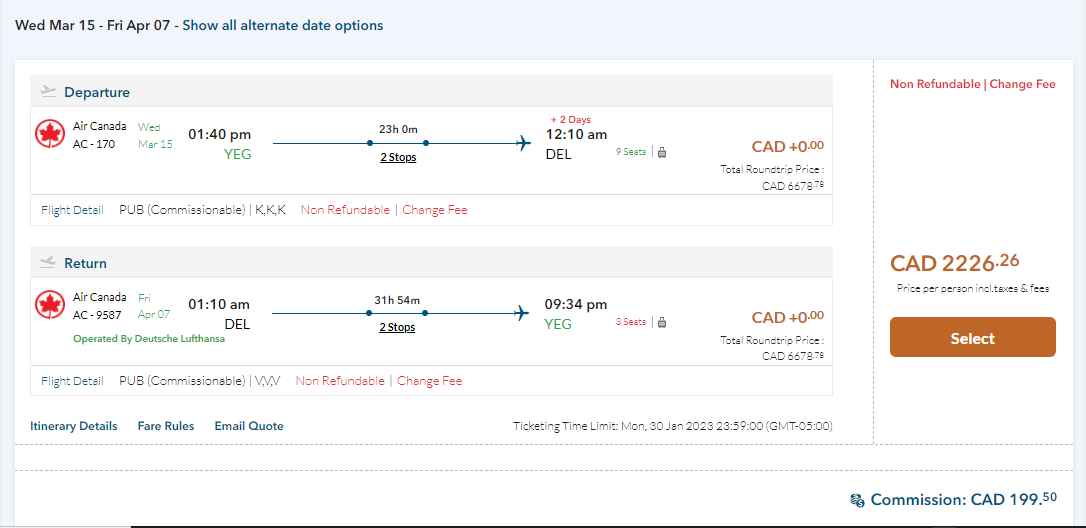Click the Air Canada logo on return flight

point(49,304)
